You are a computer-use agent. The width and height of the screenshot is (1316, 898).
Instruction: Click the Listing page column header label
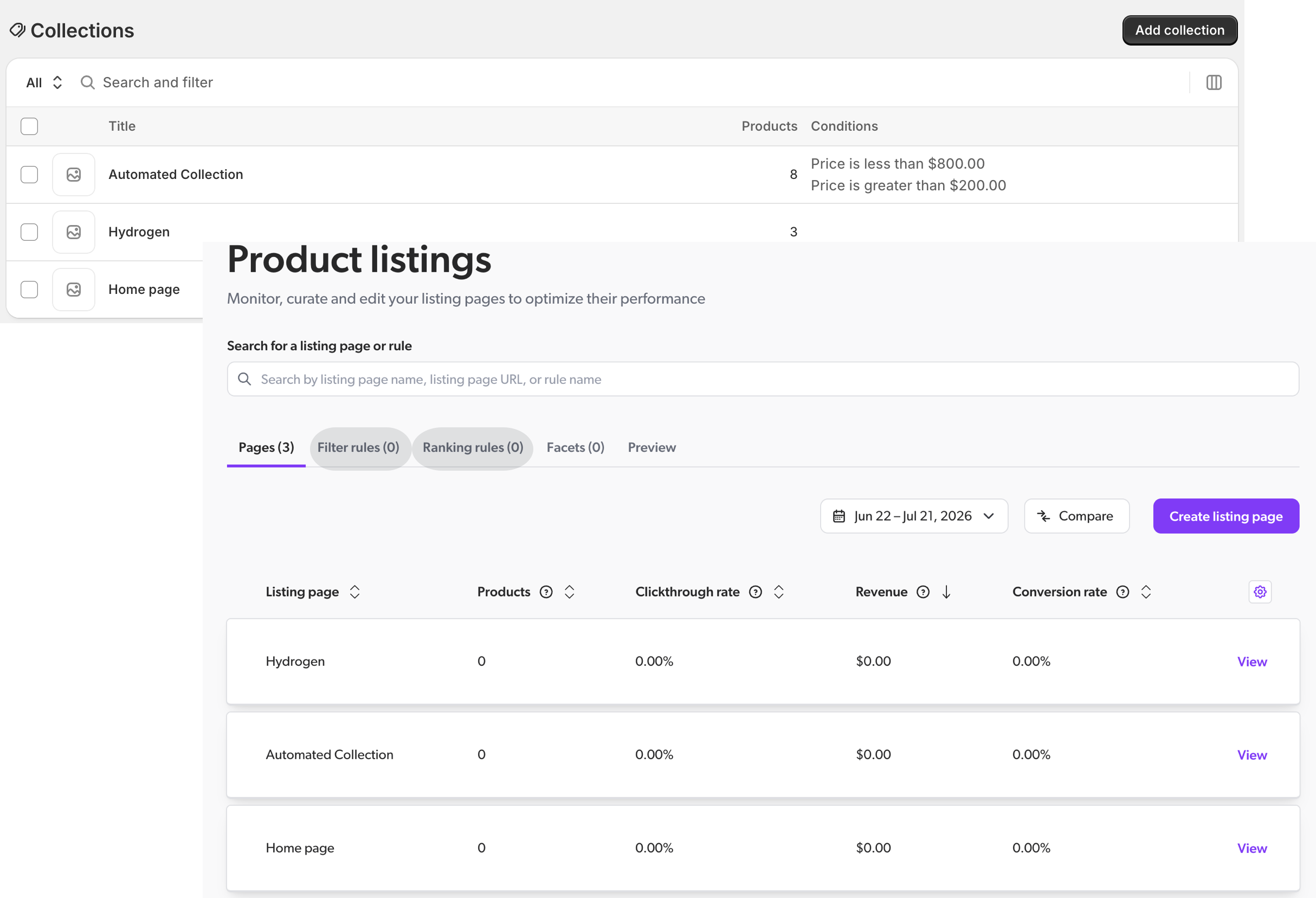(302, 592)
